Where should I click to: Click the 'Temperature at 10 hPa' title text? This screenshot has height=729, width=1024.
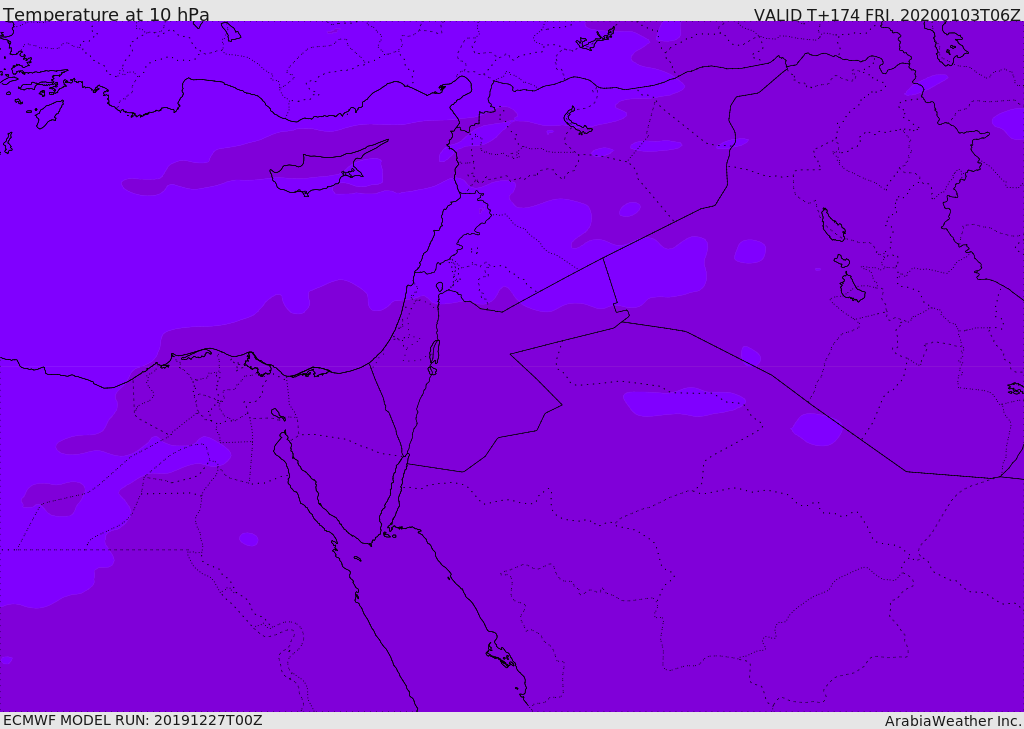[106, 14]
